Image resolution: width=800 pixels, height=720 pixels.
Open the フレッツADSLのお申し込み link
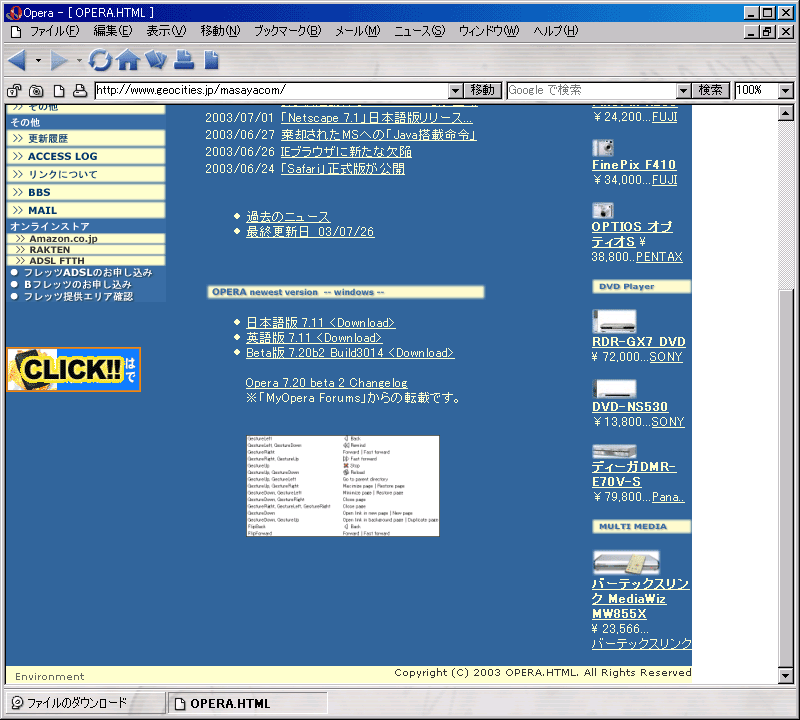tap(88, 272)
